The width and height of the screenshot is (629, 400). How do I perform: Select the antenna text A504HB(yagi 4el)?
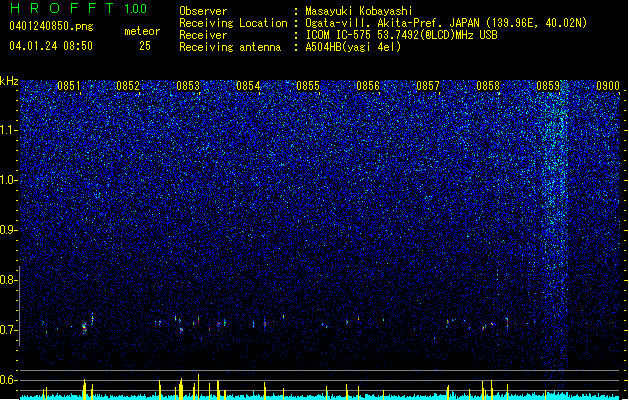353,47
